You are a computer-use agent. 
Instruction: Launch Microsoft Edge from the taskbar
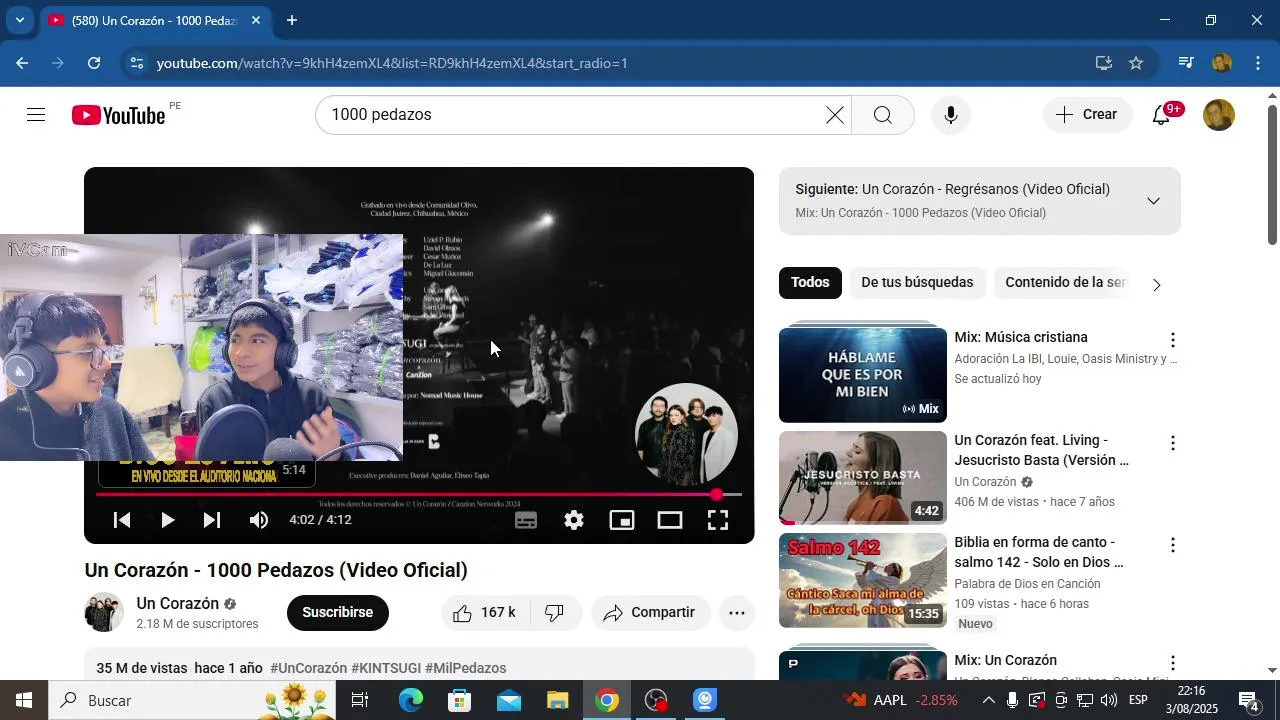click(x=411, y=700)
